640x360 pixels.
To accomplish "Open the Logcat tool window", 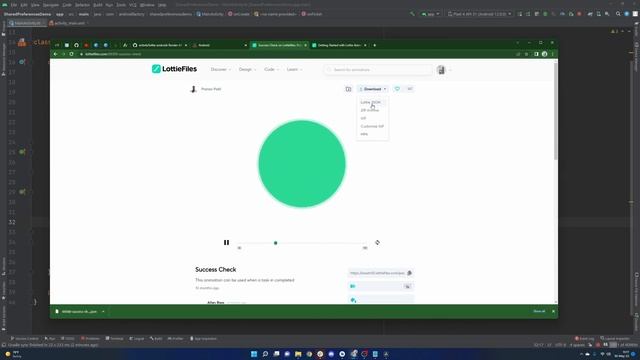I will point(137,339).
